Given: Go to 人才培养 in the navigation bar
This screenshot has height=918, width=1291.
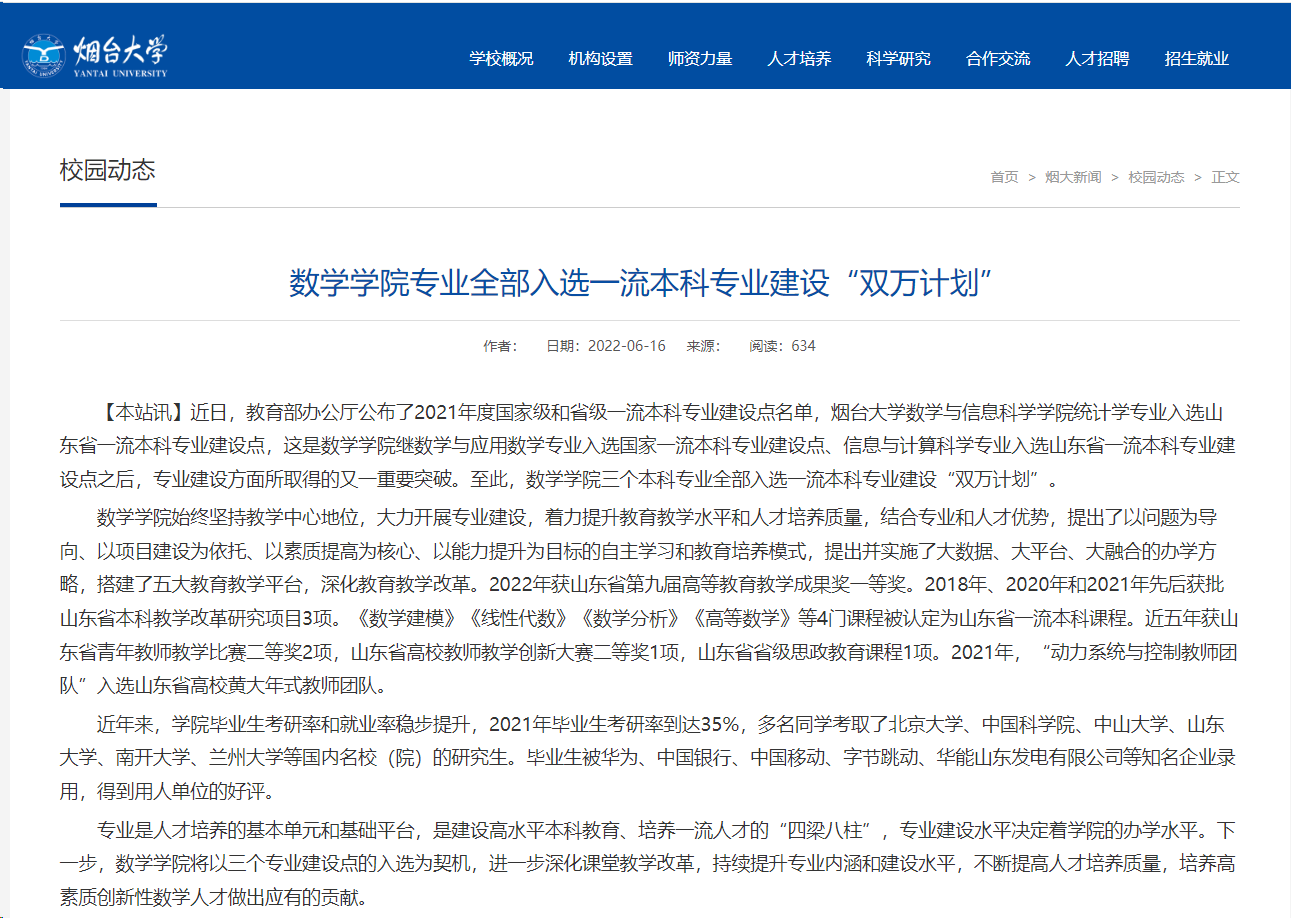Looking at the screenshot, I should [x=799, y=58].
